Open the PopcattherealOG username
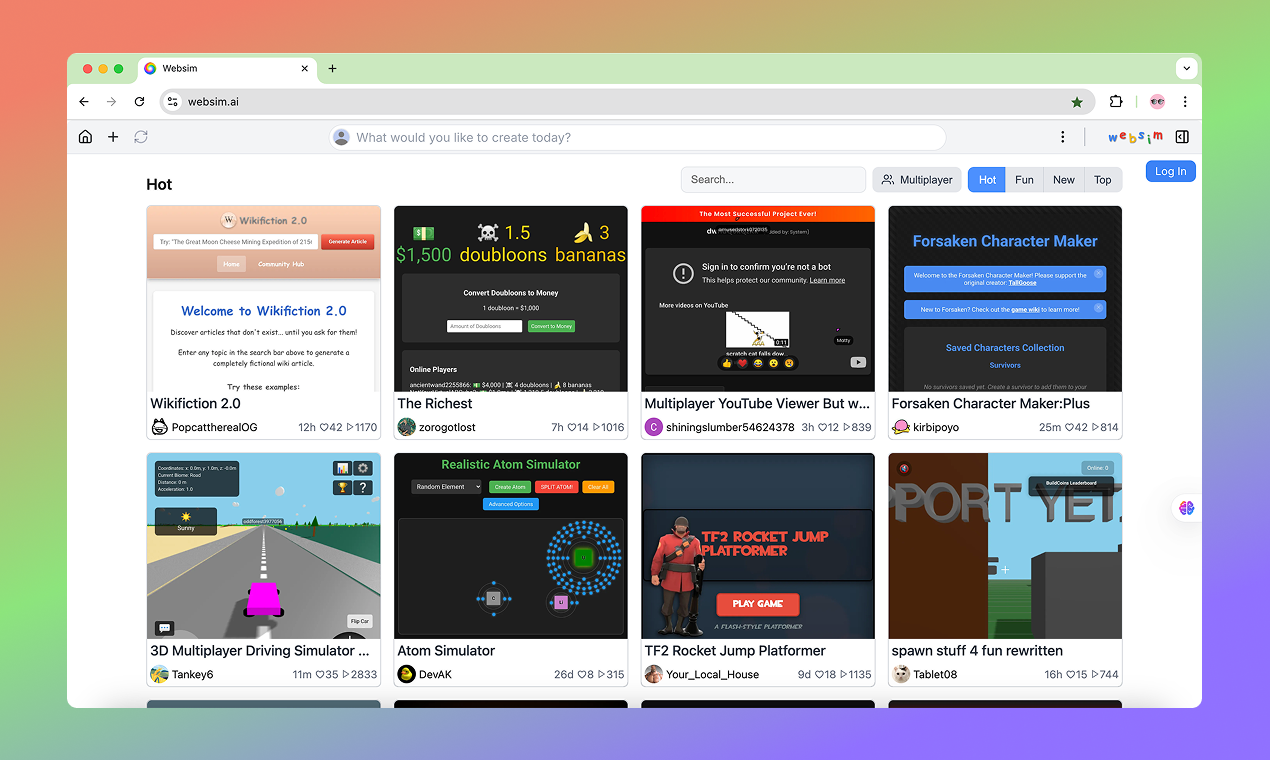 214,427
